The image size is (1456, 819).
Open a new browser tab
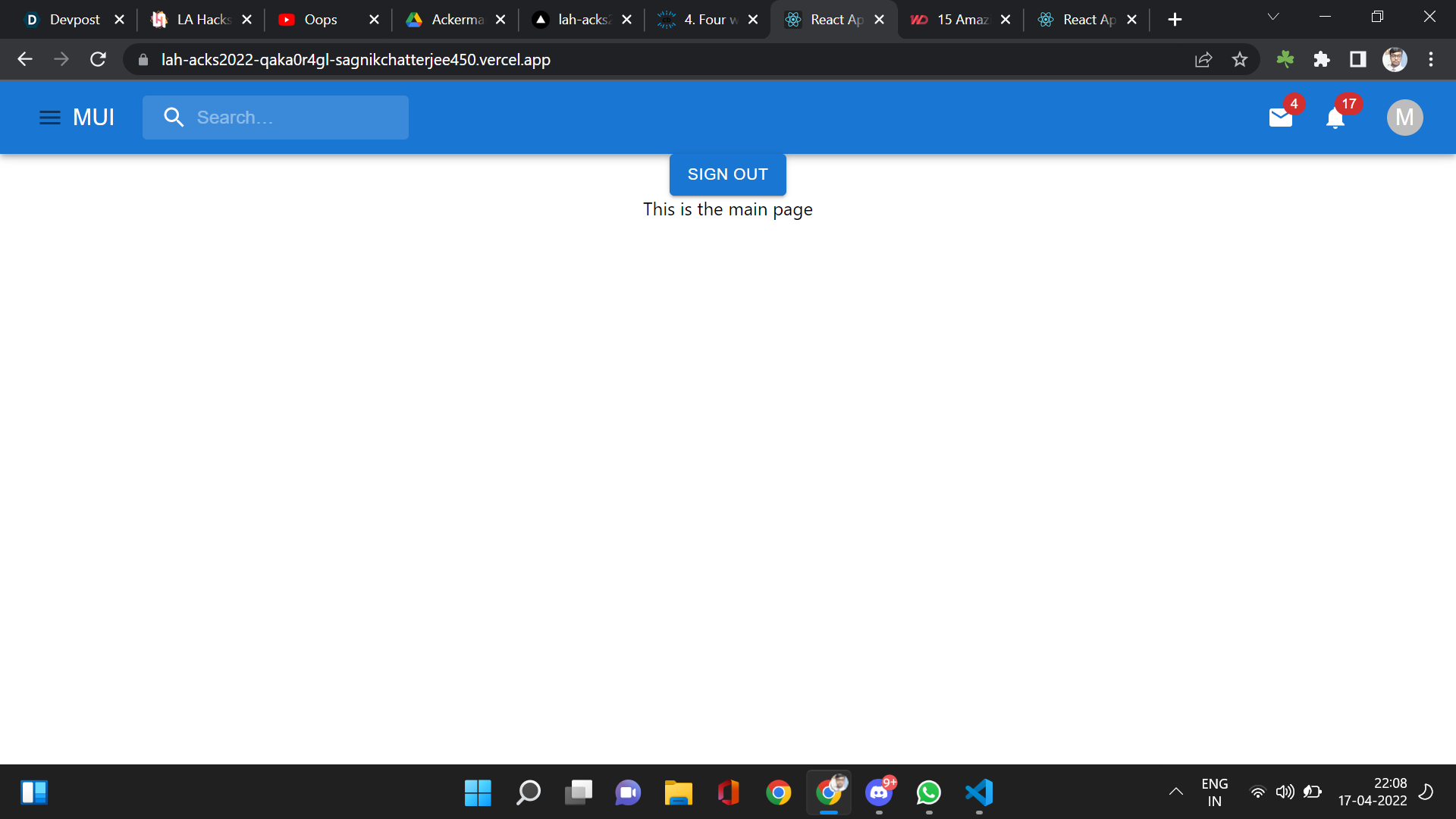[1175, 20]
